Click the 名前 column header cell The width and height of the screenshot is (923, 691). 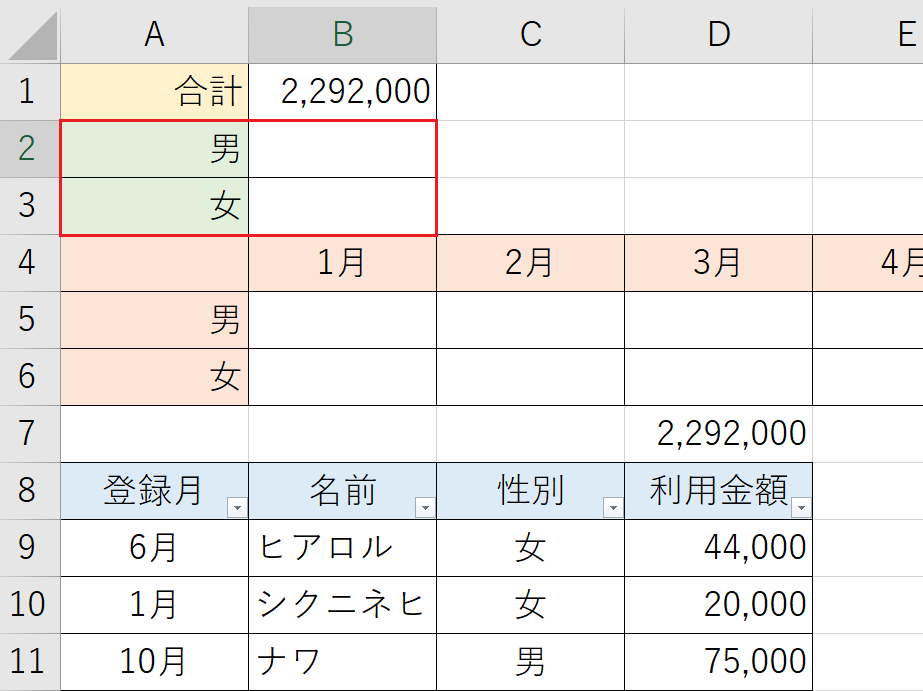pos(343,491)
